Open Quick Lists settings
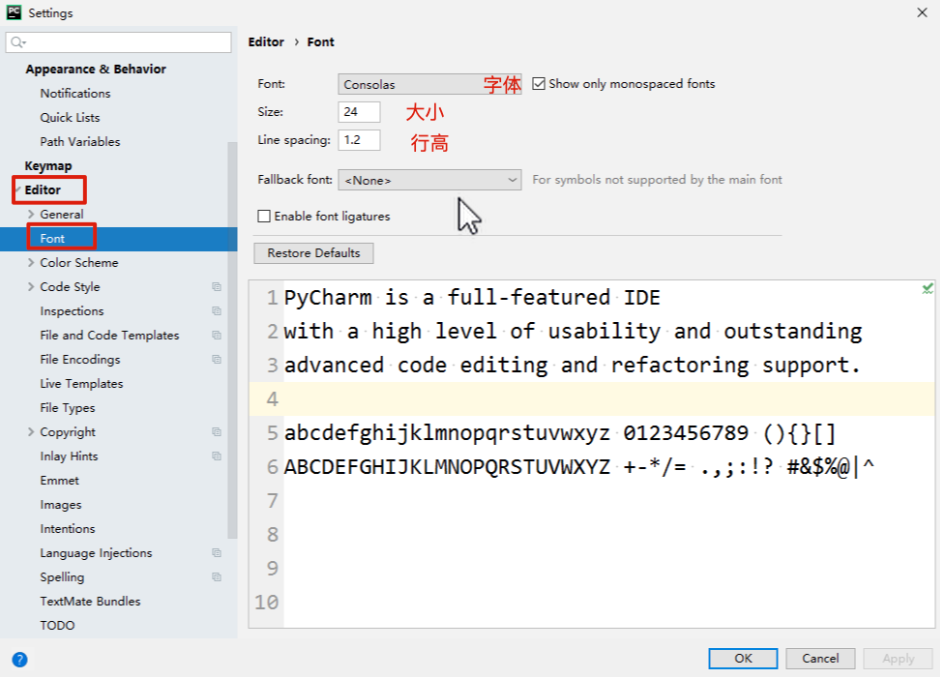Screen dimensions: 940x677 70,118
